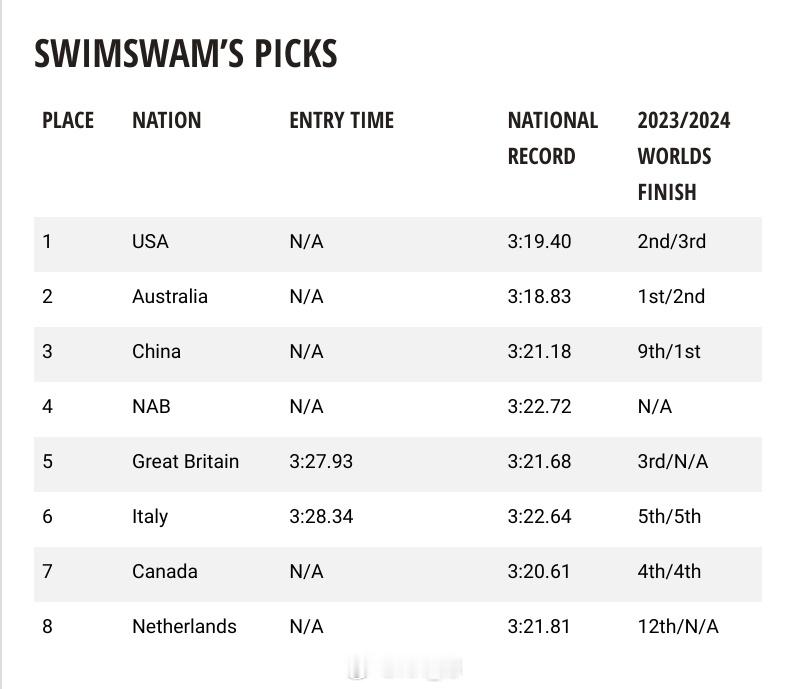Screen dimensions: 810x689
Task: Click the SwimSwam's Picks heading
Action: click(x=185, y=54)
